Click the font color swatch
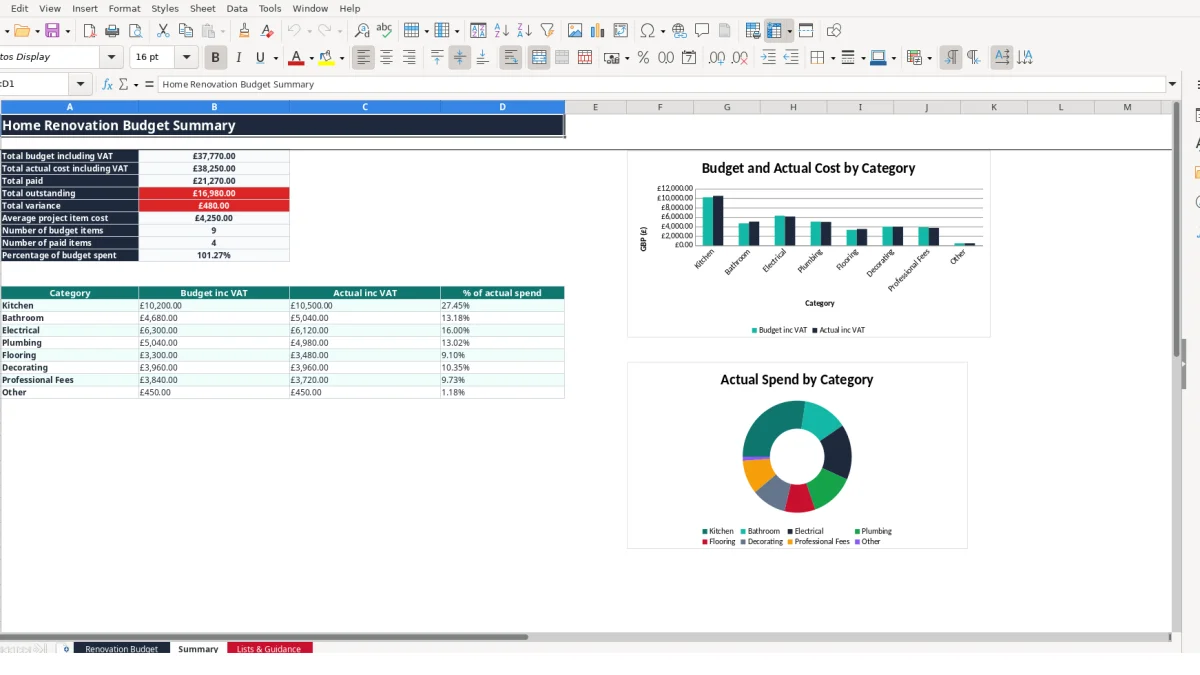 click(x=295, y=58)
